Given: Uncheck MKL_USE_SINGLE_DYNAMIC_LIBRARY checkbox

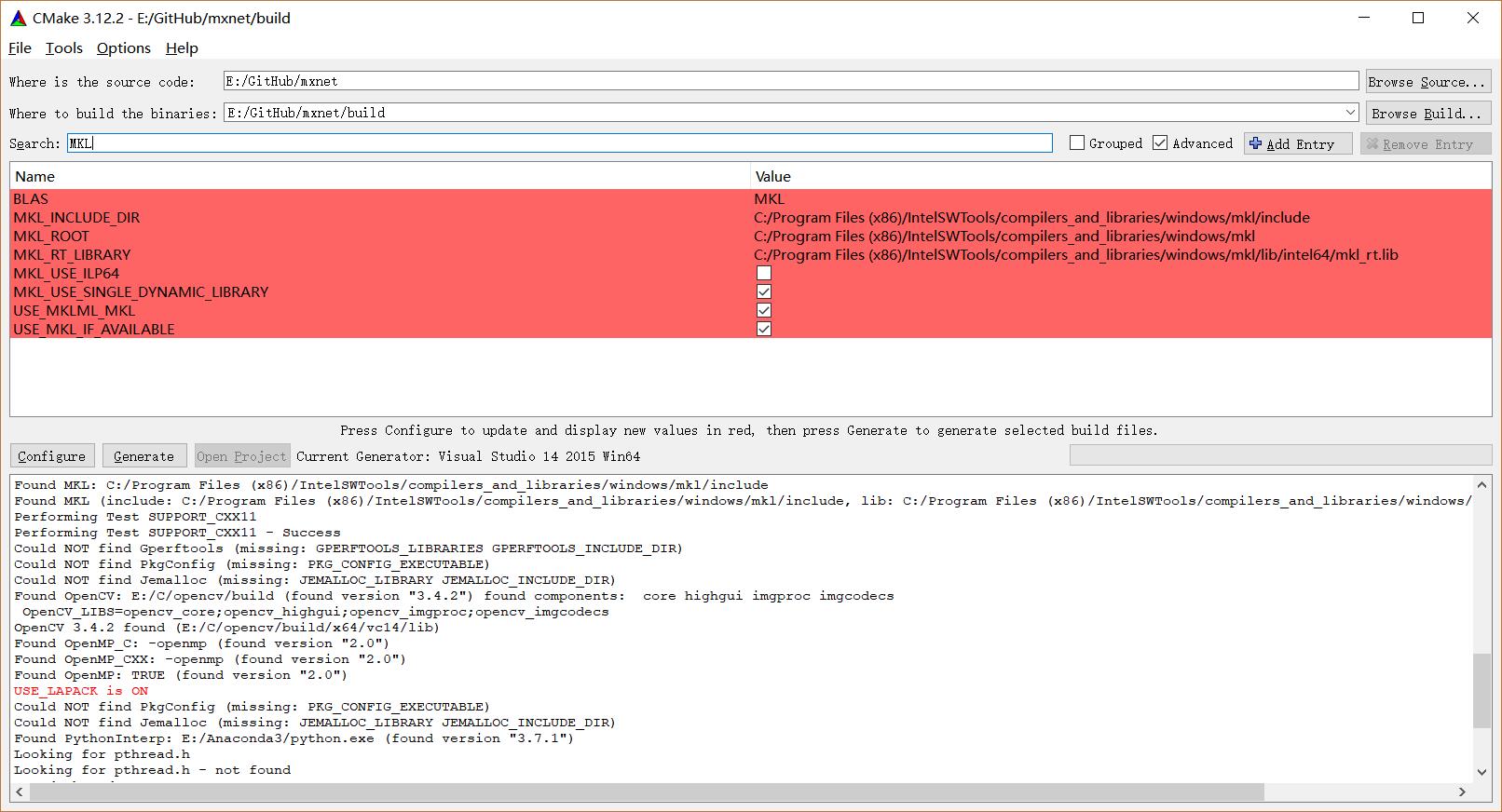Looking at the screenshot, I should (x=764, y=291).
